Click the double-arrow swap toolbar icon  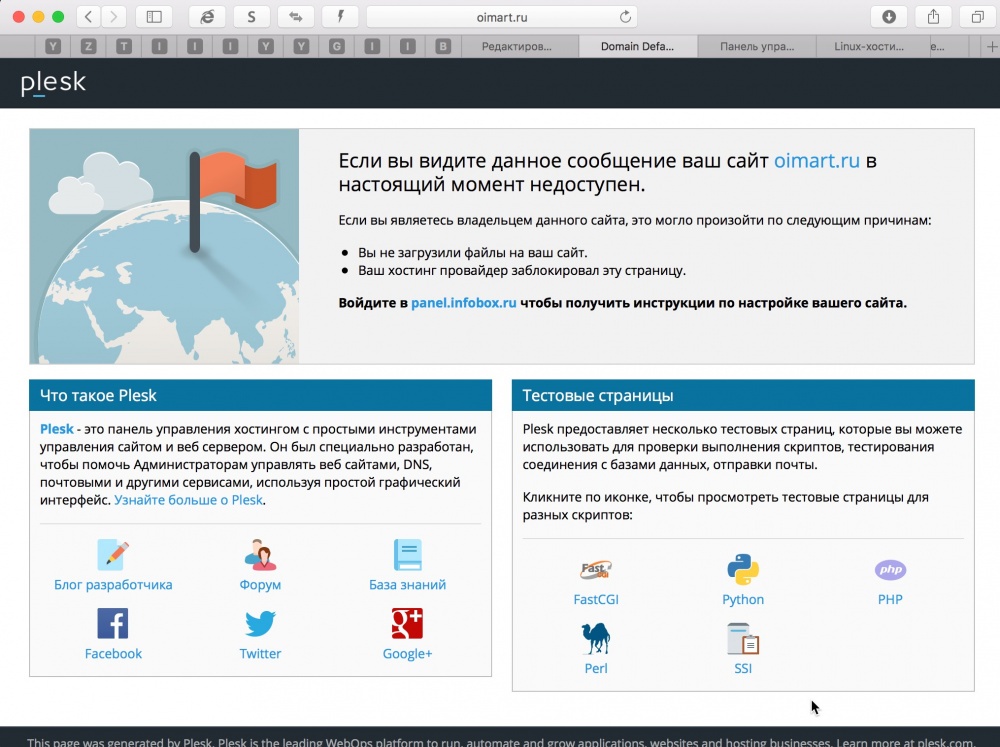pos(295,17)
